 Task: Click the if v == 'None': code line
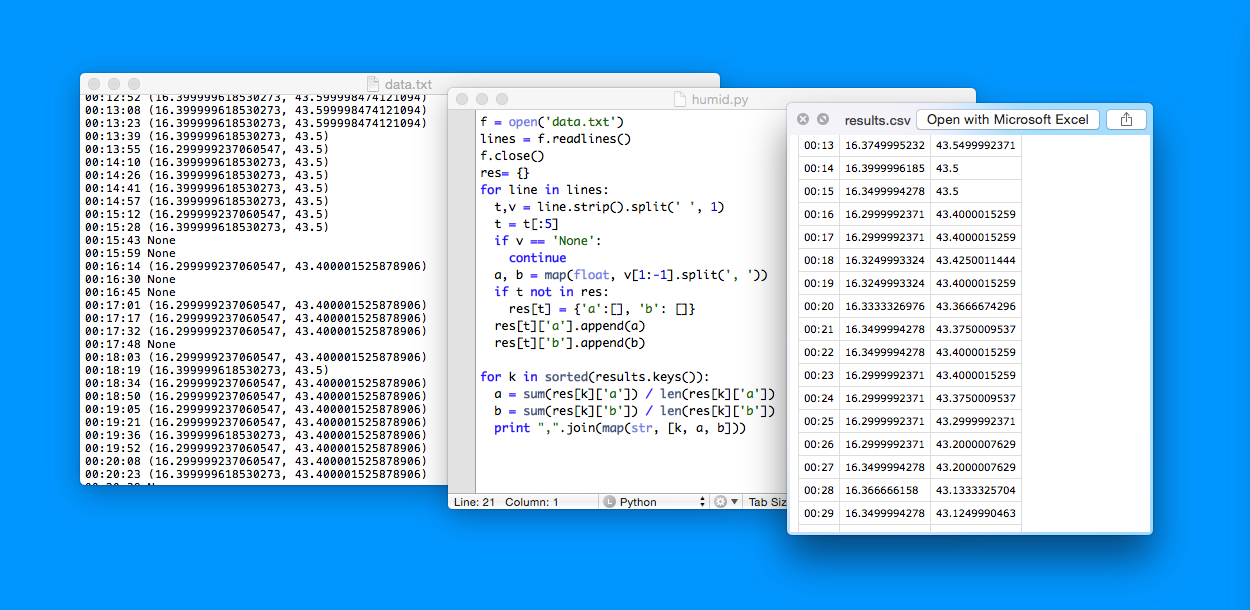tap(548, 241)
